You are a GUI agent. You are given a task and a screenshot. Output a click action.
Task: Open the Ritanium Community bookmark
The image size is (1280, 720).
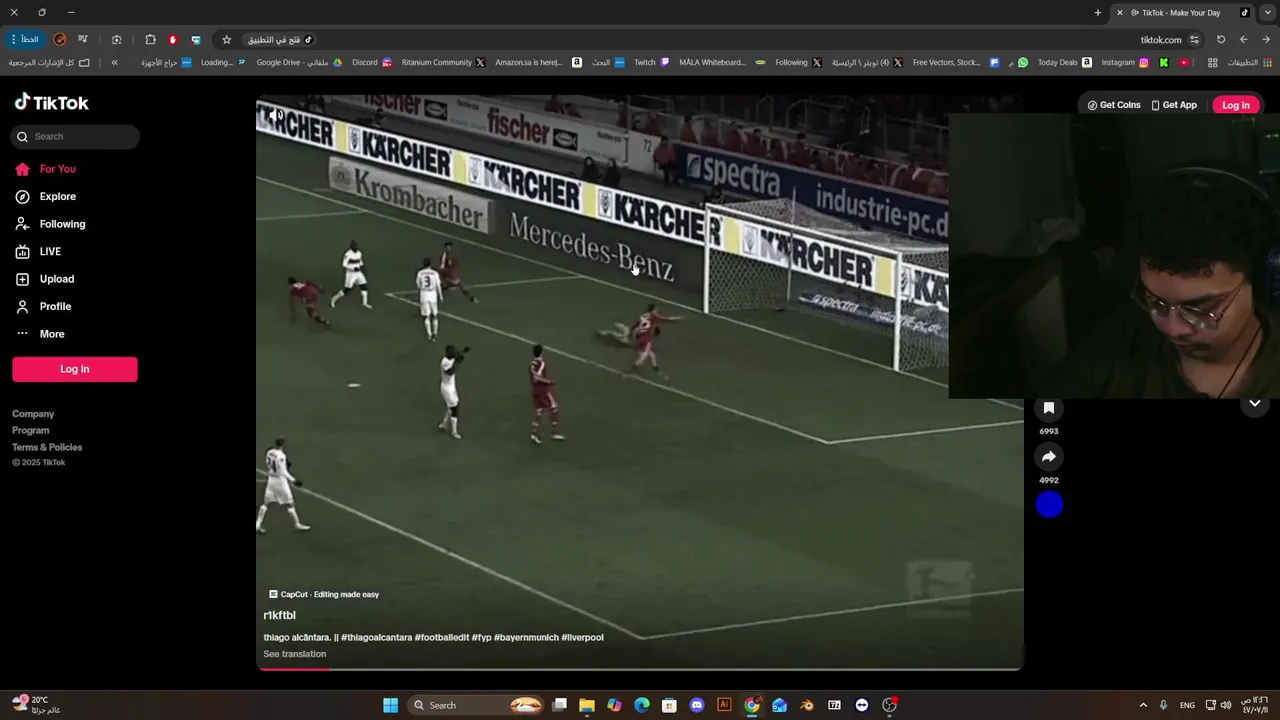pos(443,62)
